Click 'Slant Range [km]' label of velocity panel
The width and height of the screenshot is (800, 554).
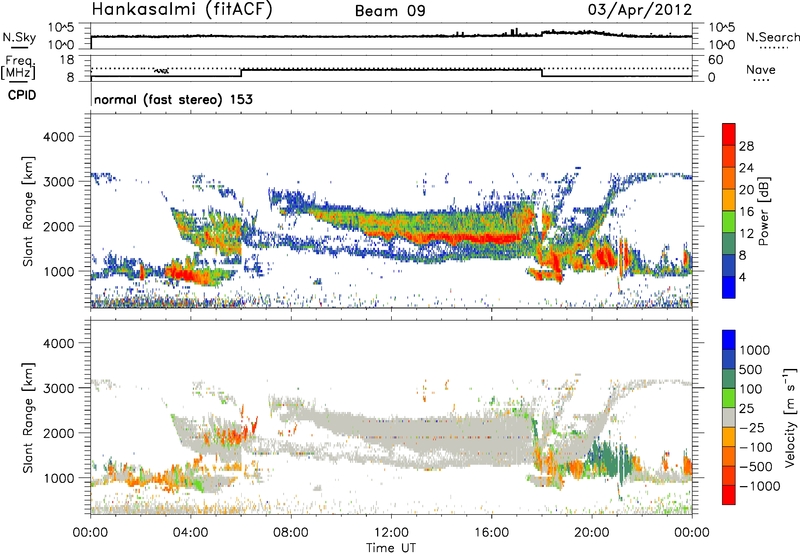pyautogui.click(x=28, y=418)
